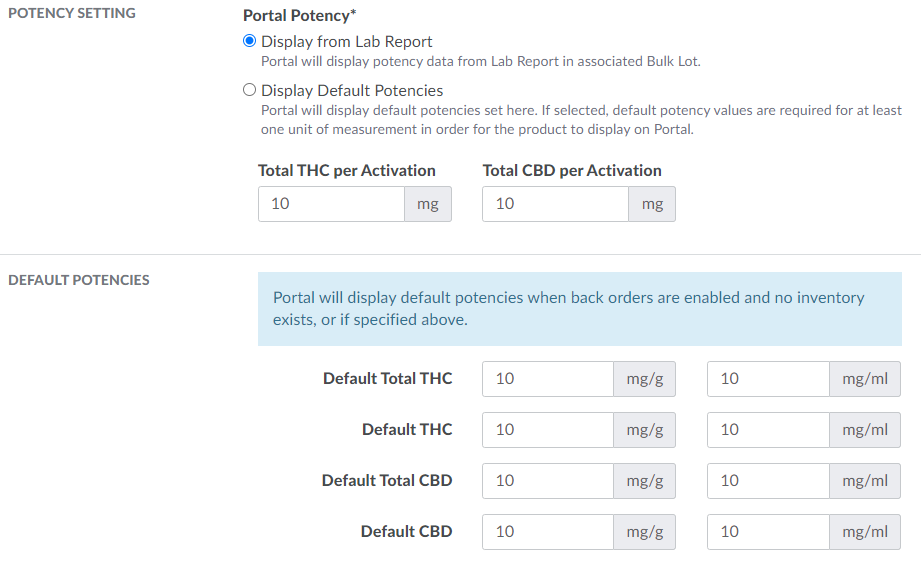Focus Default Total THC mg/ml field
This screenshot has height=561, width=921.
tap(768, 379)
